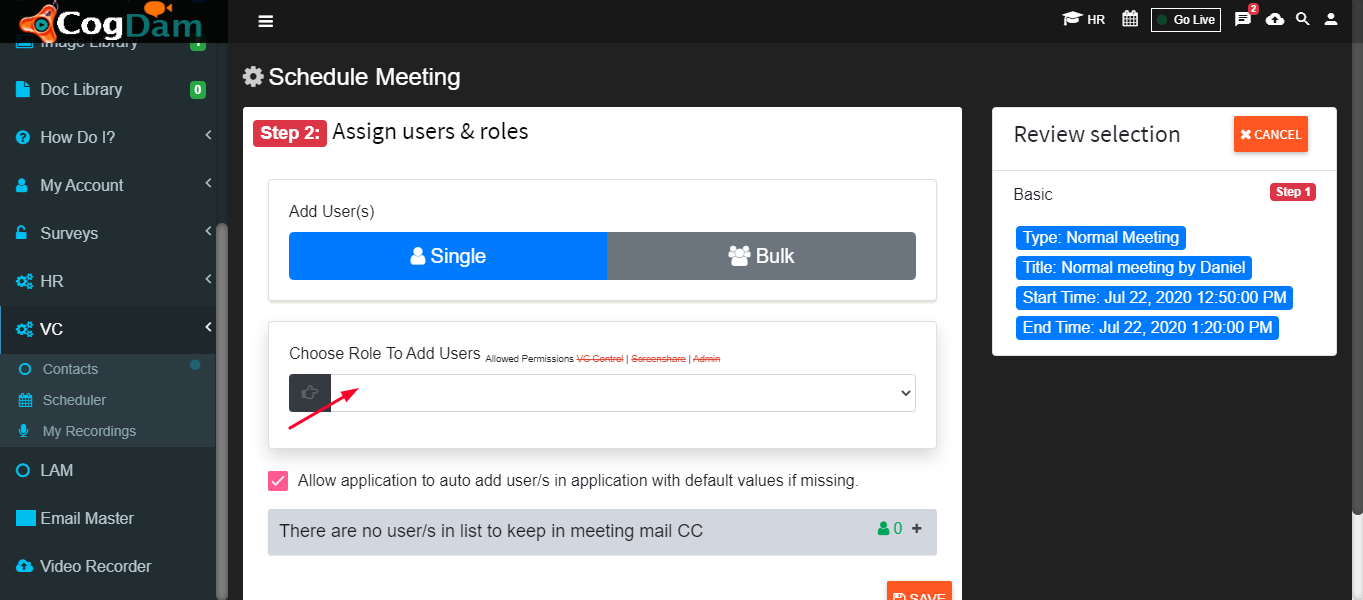Open the hamburger menu icon
The width and height of the screenshot is (1363, 600).
pyautogui.click(x=265, y=21)
